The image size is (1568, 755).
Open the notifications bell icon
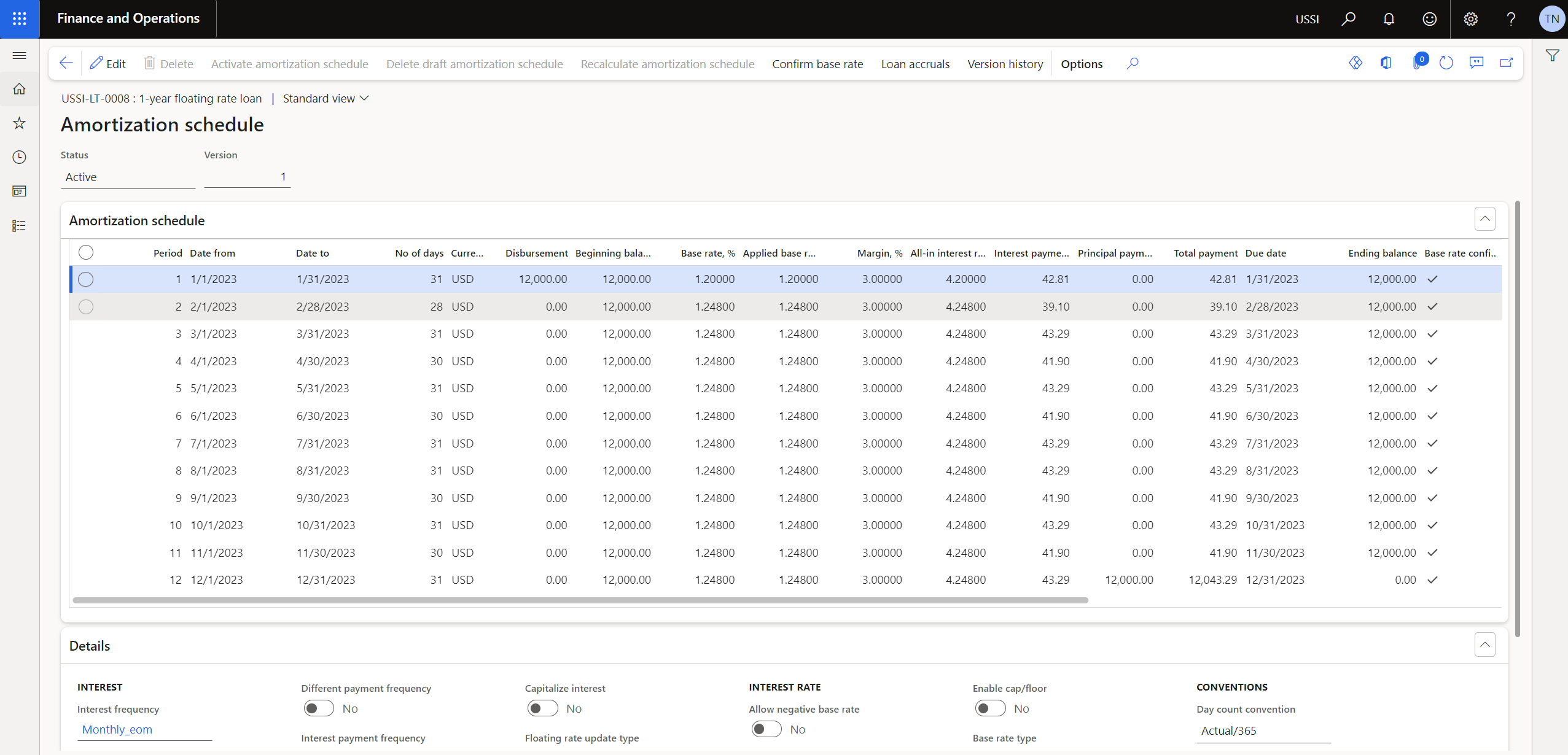[1387, 18]
